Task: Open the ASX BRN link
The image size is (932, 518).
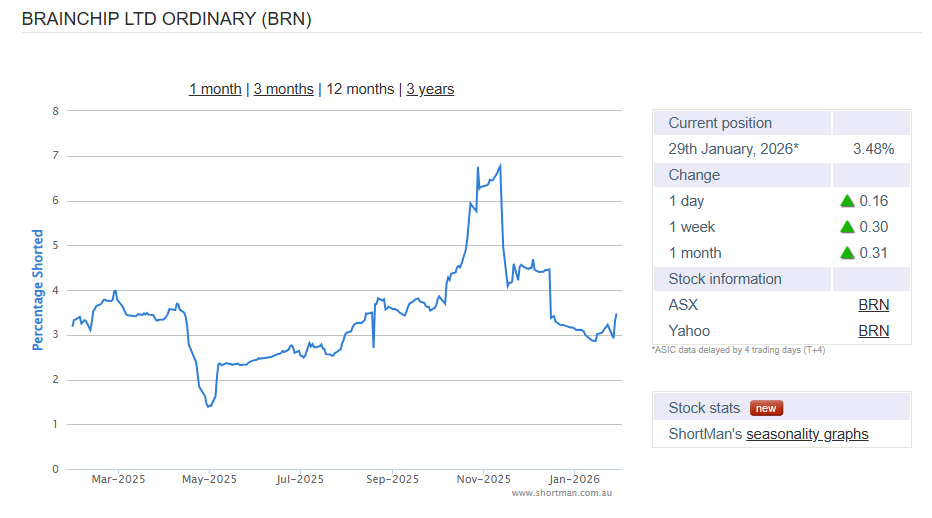Action: tap(873, 305)
